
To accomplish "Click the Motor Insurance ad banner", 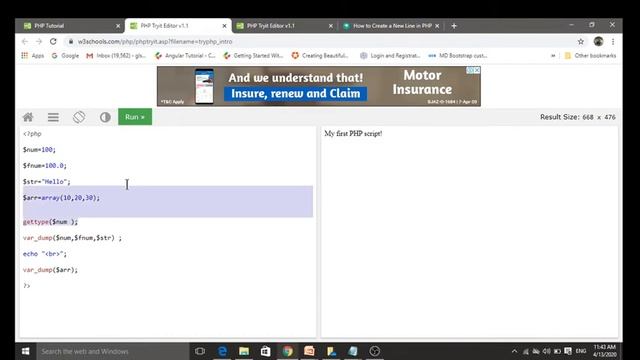I will pyautogui.click(x=319, y=86).
